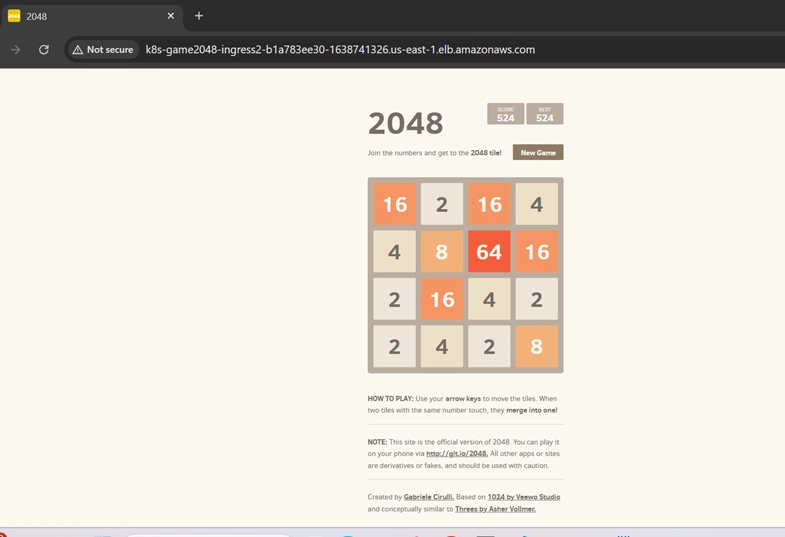Click the 2048 favicon in the browser tab
This screenshot has width=785, height=537.
click(x=14, y=16)
